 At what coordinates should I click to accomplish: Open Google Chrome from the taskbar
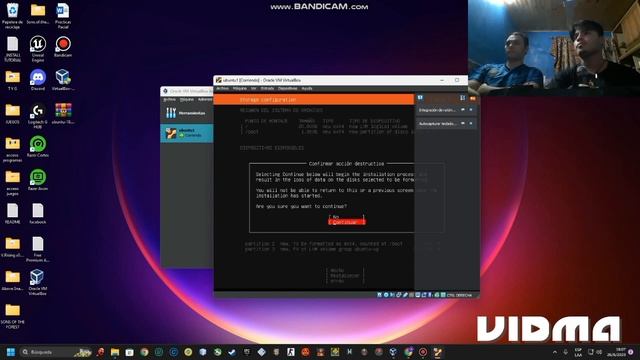pyautogui.click(x=144, y=352)
